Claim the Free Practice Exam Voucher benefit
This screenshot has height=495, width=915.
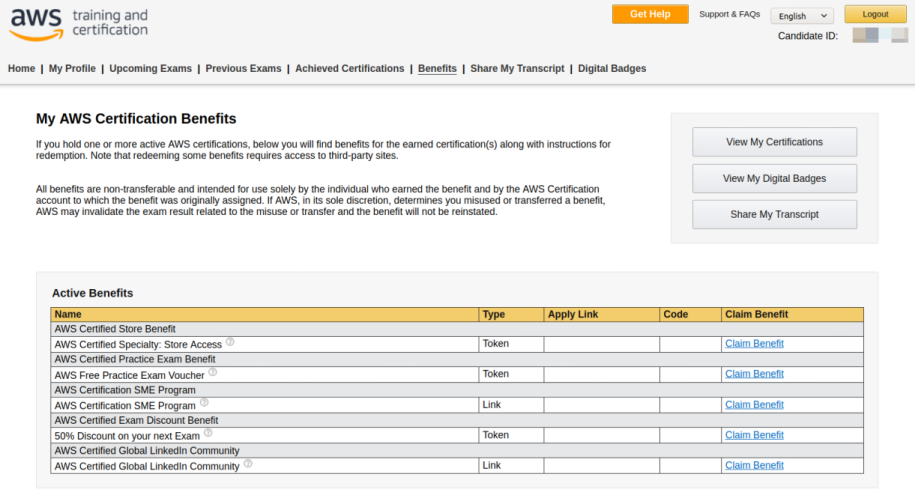click(x=754, y=374)
